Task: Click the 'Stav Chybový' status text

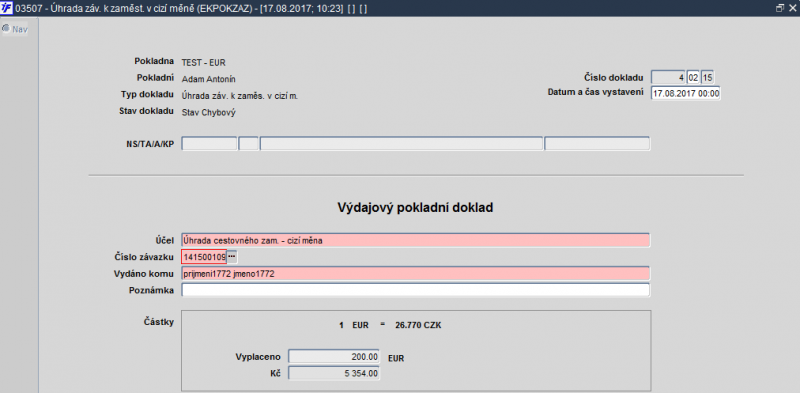Action: point(209,113)
